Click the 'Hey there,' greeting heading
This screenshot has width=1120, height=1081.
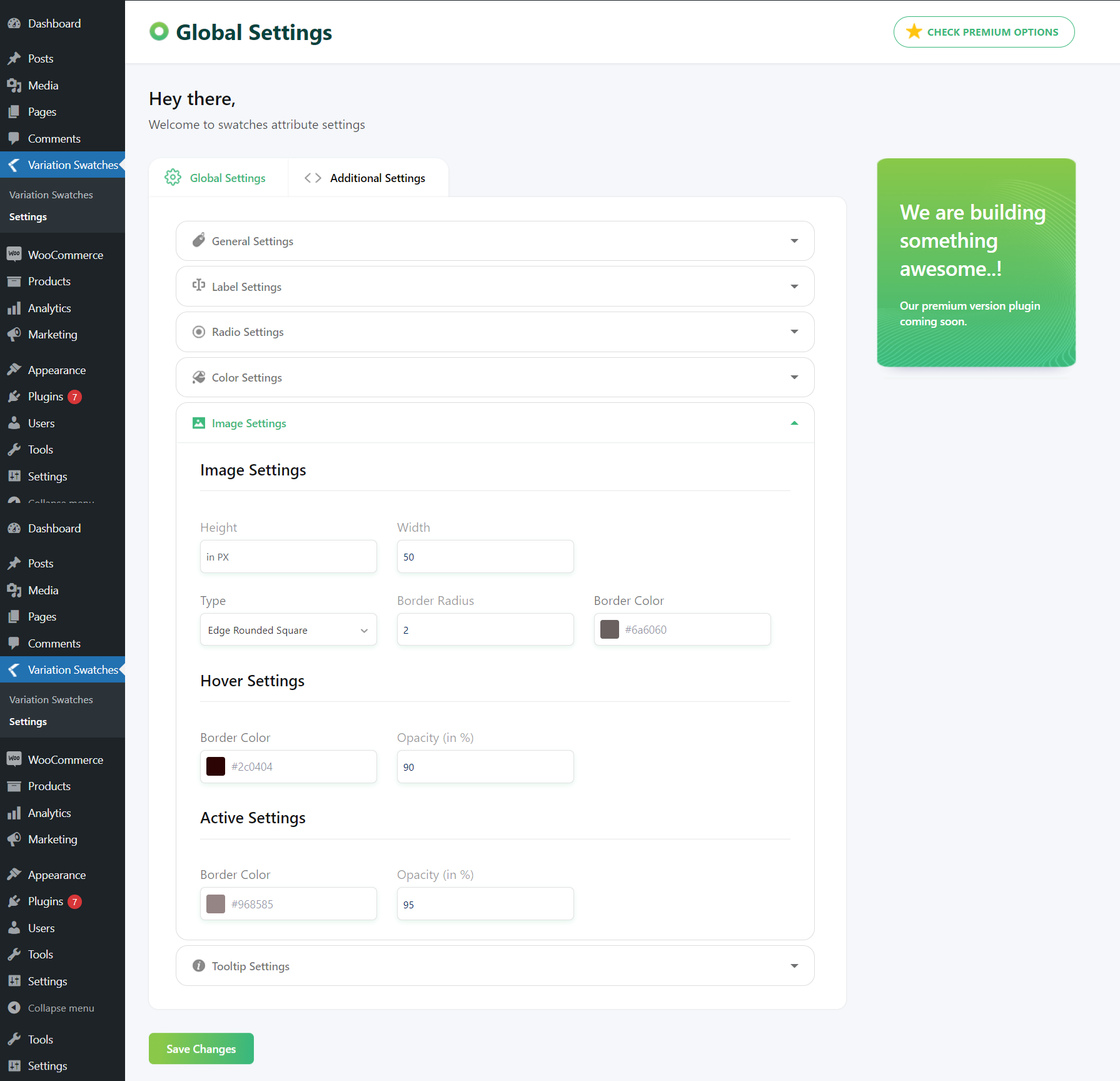192,99
